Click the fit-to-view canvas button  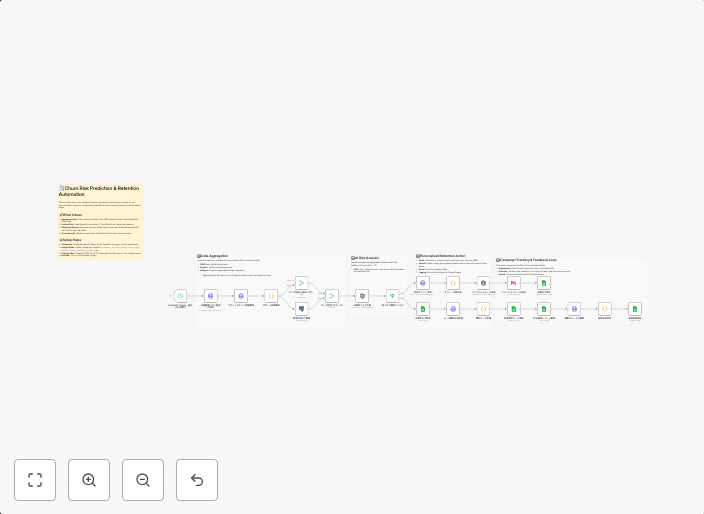pyautogui.click(x=35, y=480)
